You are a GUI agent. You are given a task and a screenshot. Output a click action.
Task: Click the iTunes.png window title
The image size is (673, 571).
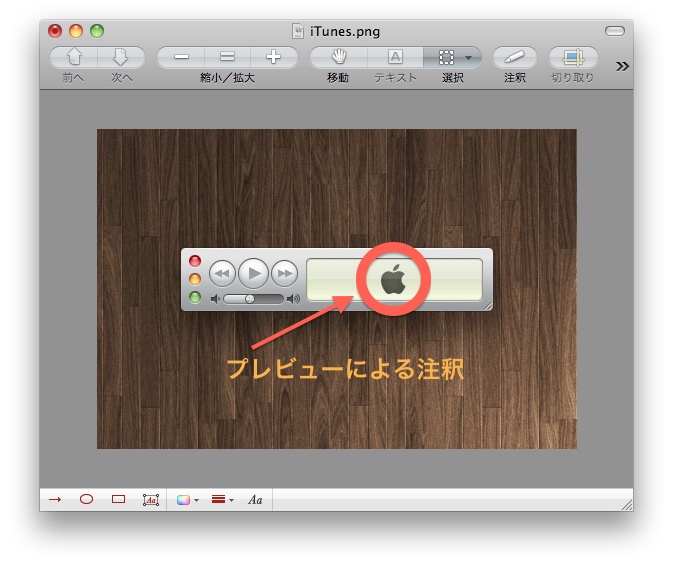tap(345, 32)
